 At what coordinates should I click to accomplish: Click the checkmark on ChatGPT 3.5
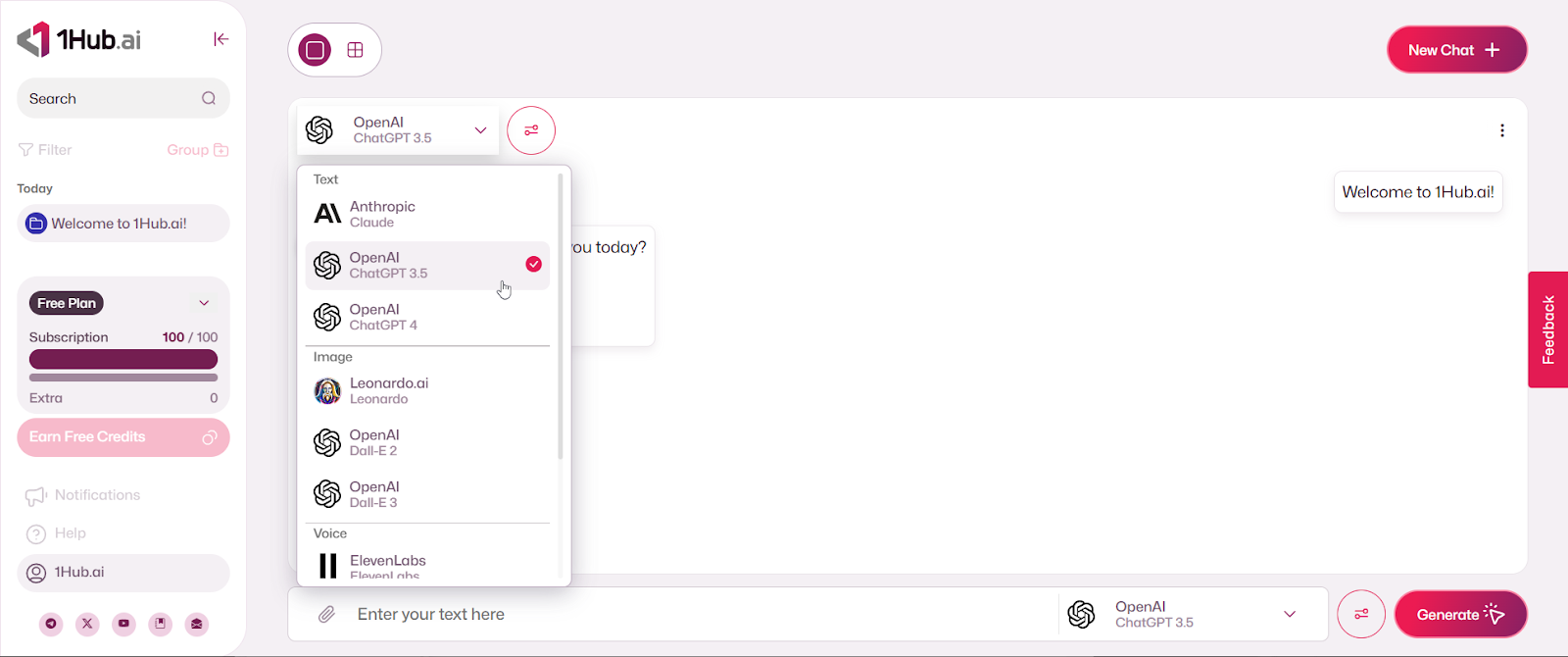click(x=533, y=264)
